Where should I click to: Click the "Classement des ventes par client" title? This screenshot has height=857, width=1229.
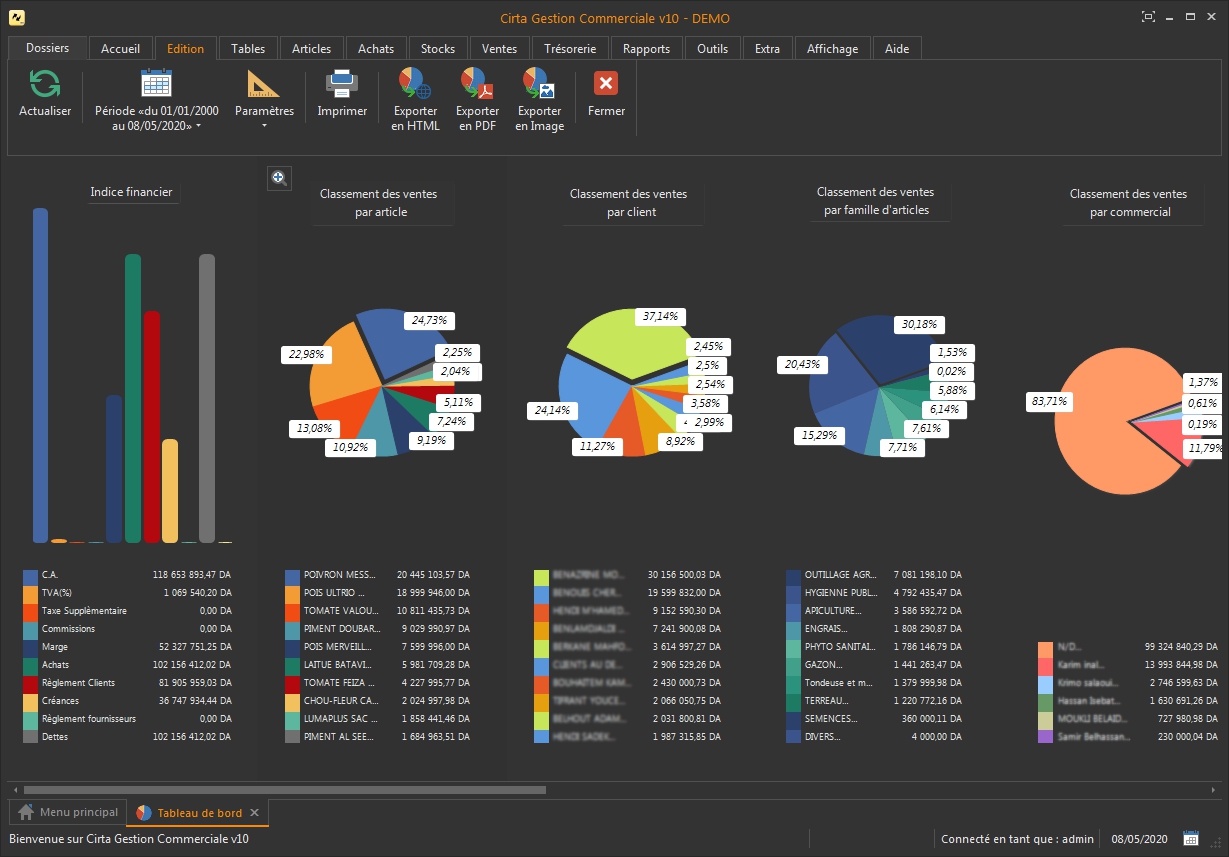[628, 203]
